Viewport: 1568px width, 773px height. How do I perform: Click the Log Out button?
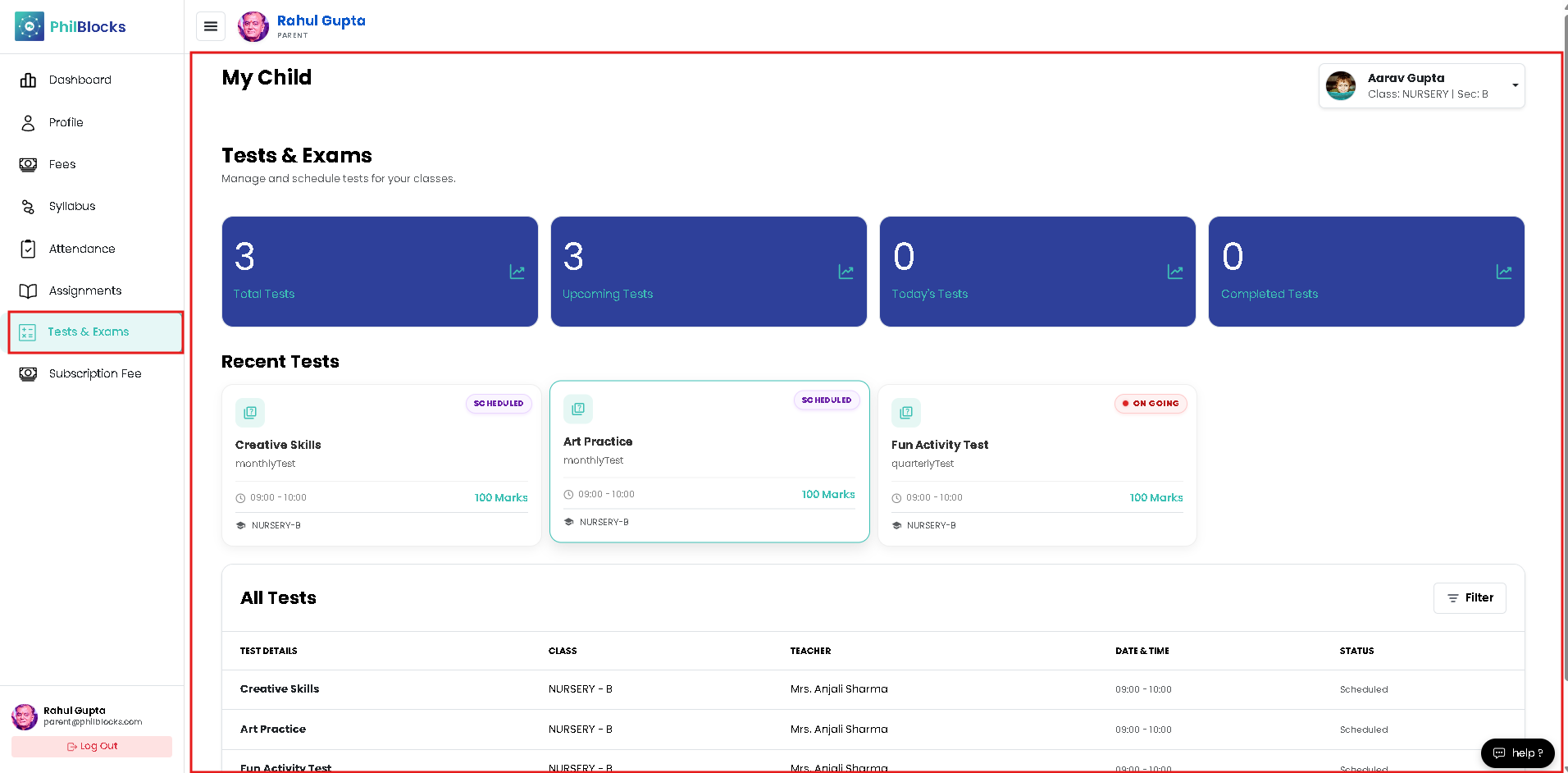pyautogui.click(x=92, y=747)
